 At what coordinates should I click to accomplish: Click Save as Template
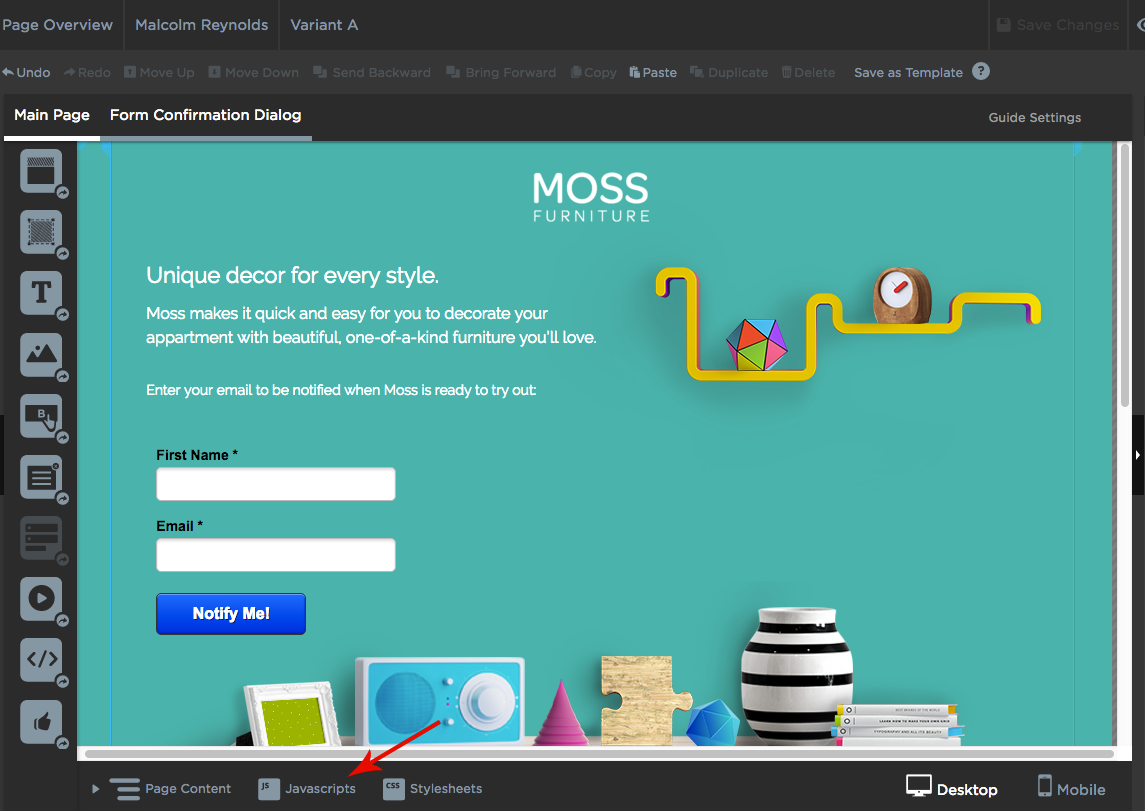point(908,72)
